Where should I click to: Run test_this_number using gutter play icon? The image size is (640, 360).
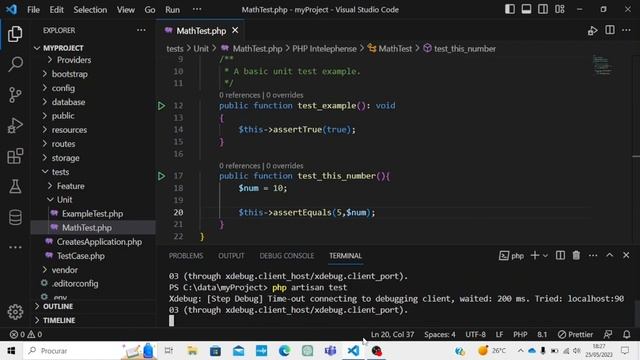161,176
